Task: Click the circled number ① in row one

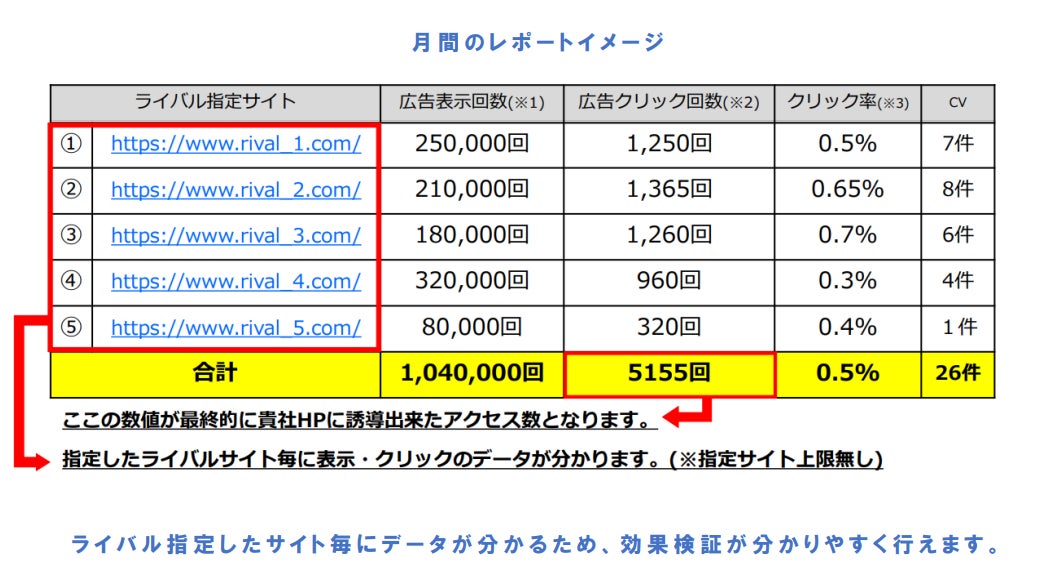Action: click(71, 144)
